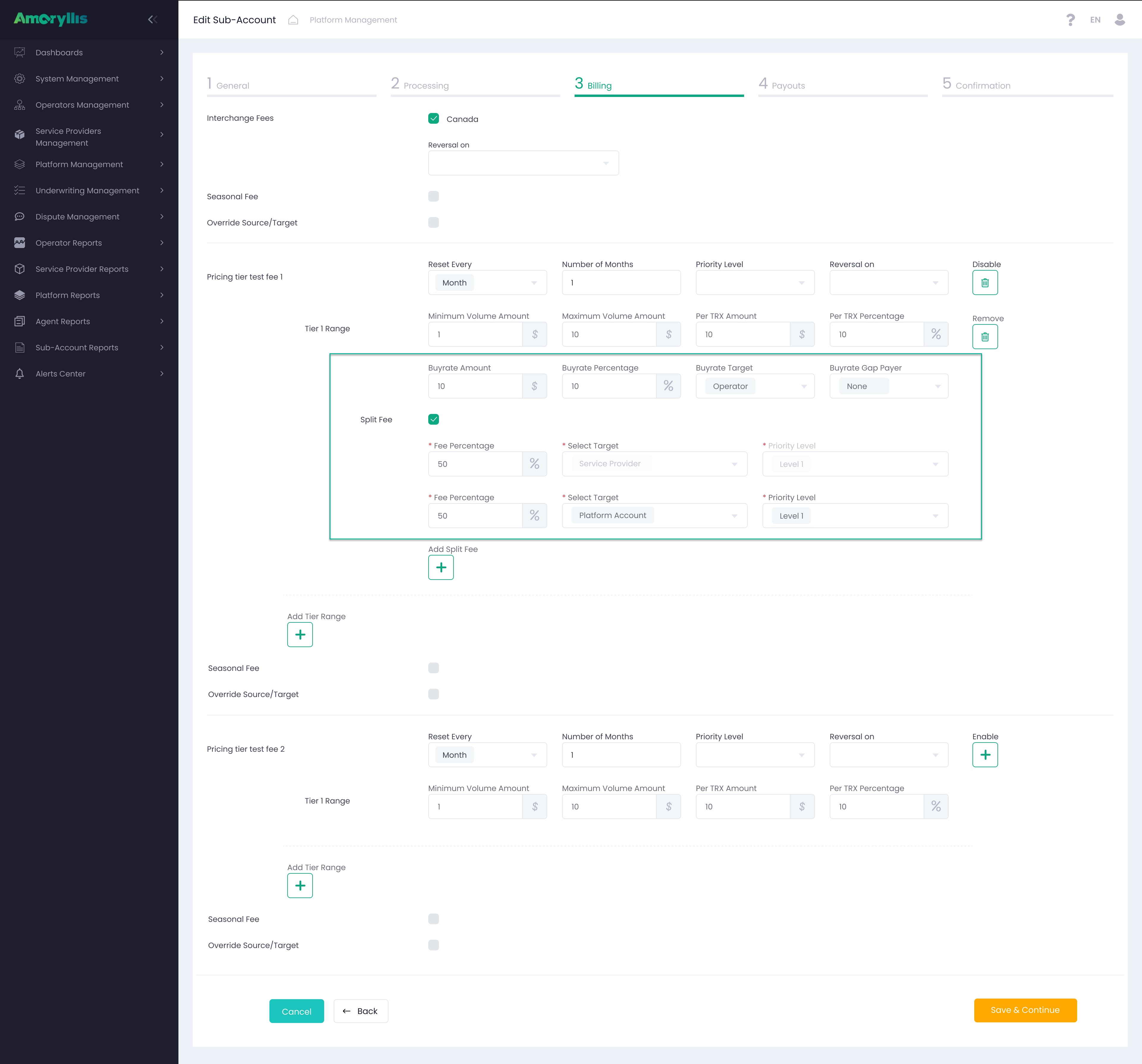Click the EN language selector
Viewport: 1142px width, 1064px height.
(1095, 20)
